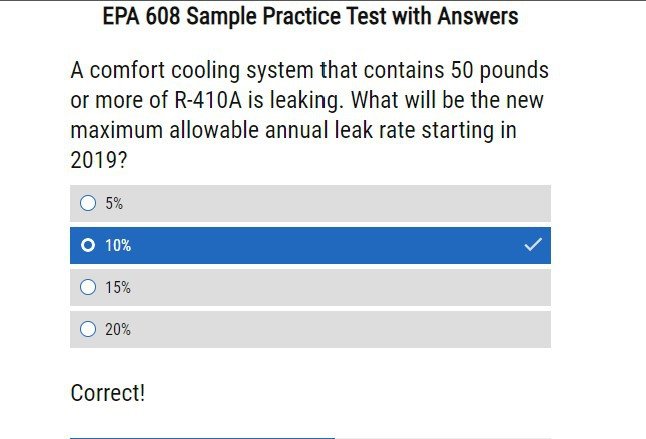Click the blue filled progress bar at bottom
Screen dimensions: 646x439
(x=202, y=438)
